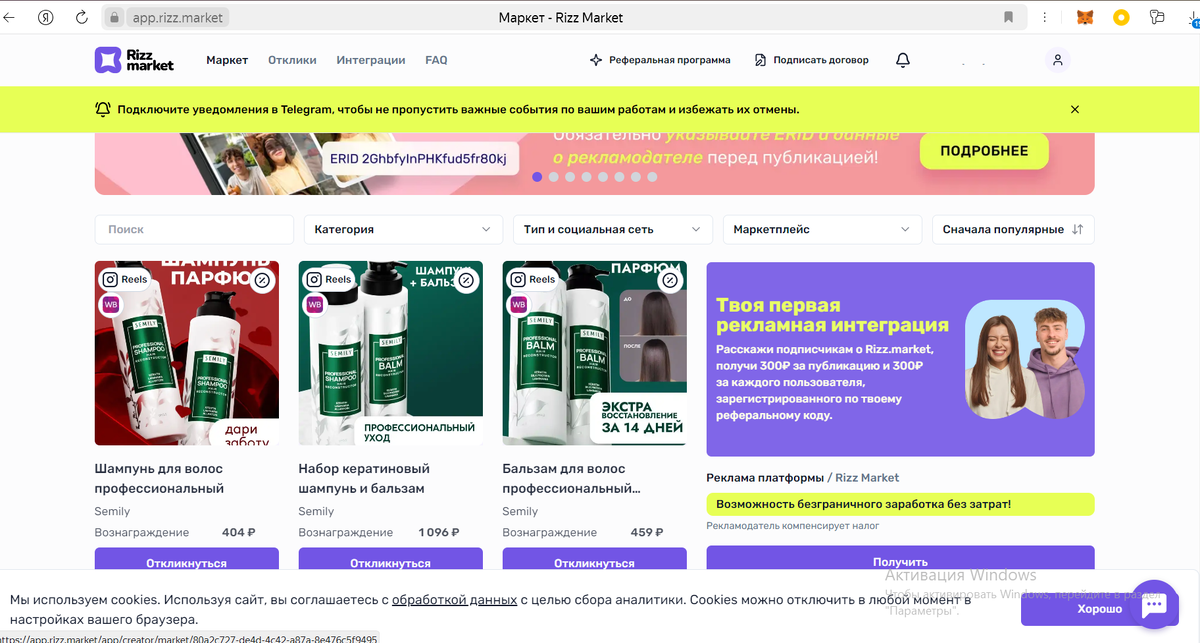Expand the Маркетплейс filter dropdown

click(822, 229)
